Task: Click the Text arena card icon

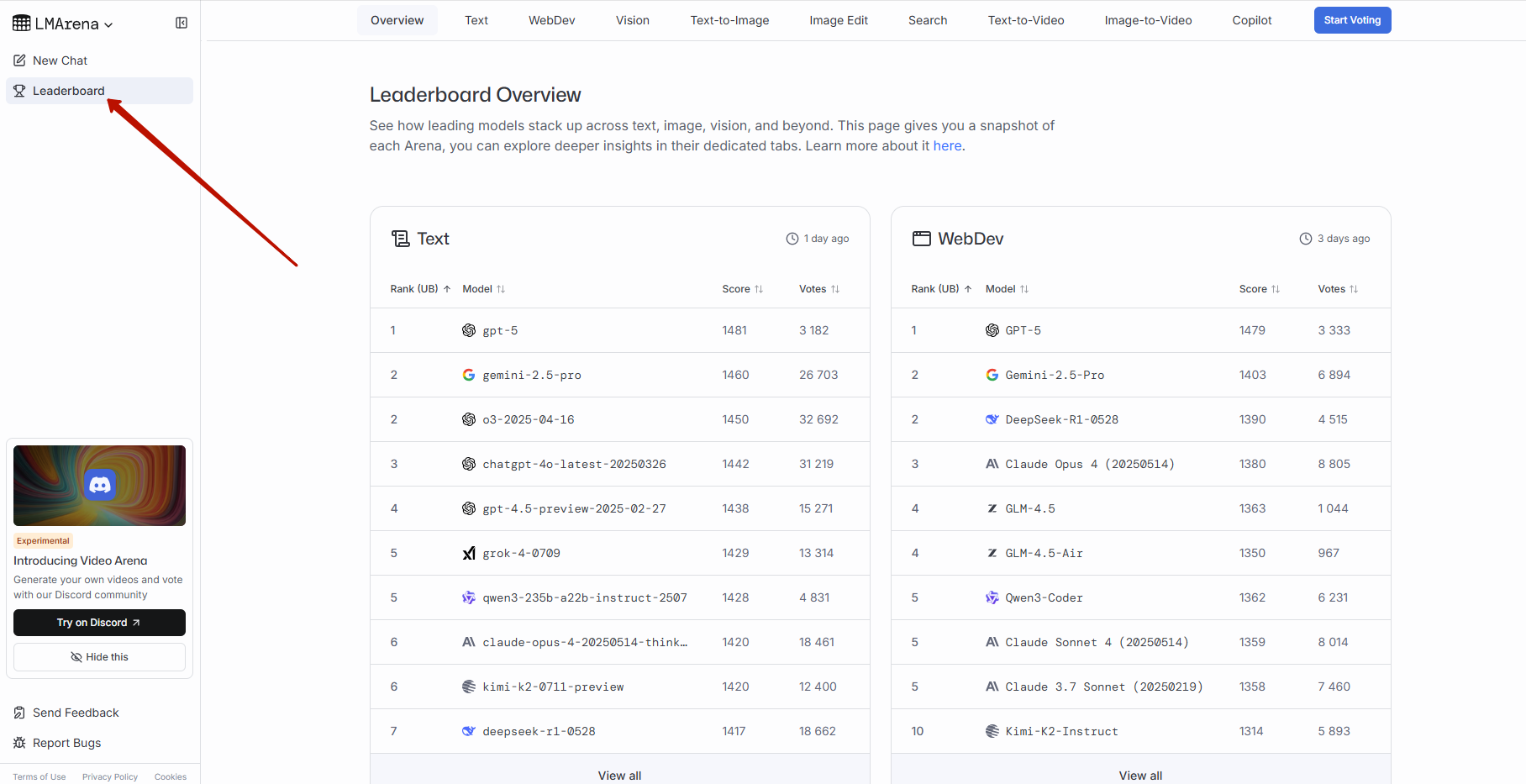Action: point(401,239)
